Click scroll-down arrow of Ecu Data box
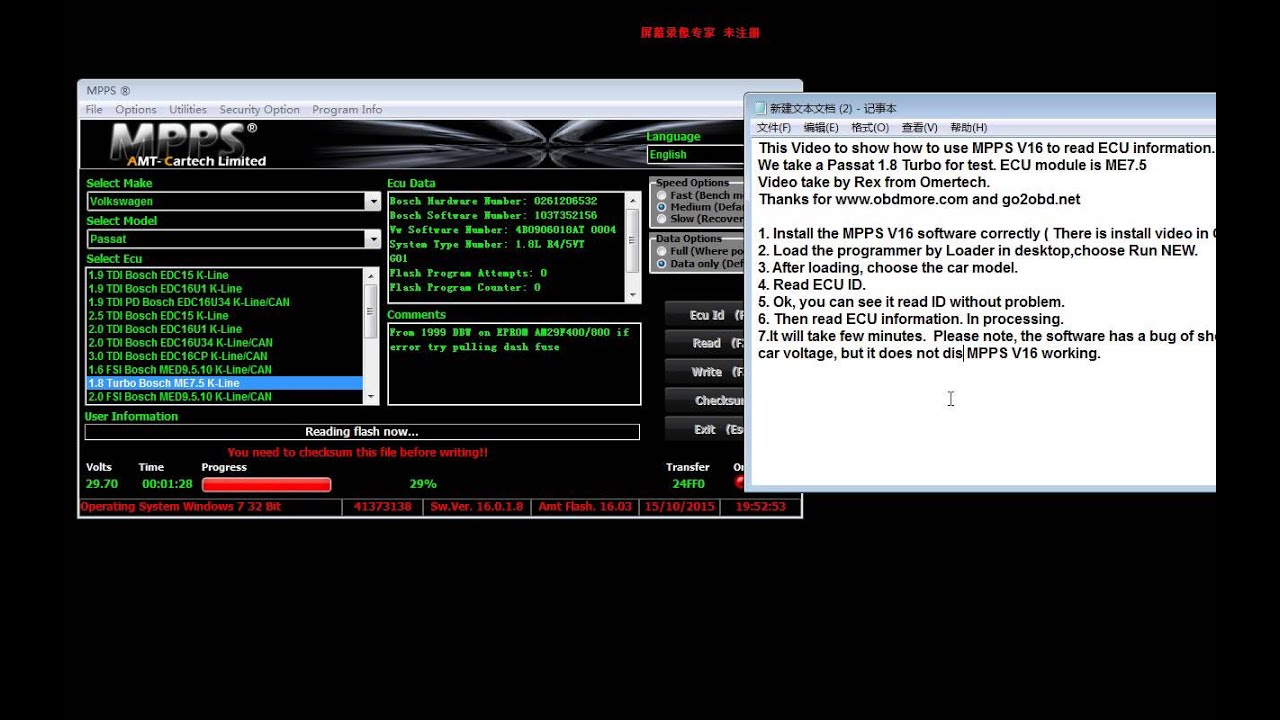Image resolution: width=1280 pixels, height=720 pixels. tap(632, 294)
